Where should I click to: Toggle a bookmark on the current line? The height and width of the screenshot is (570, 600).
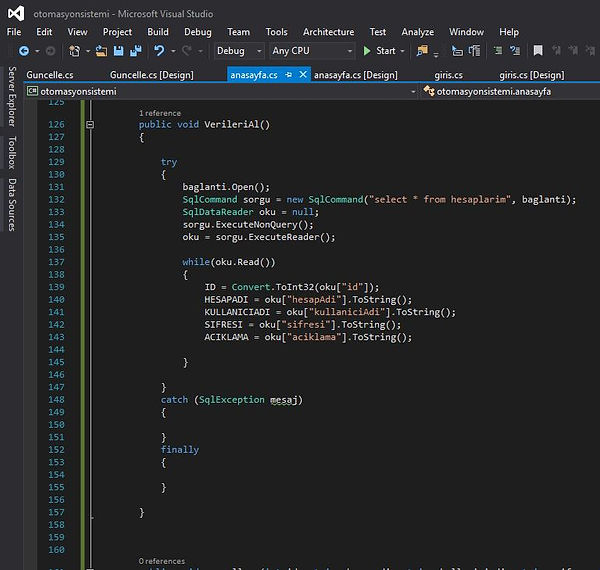click(538, 51)
